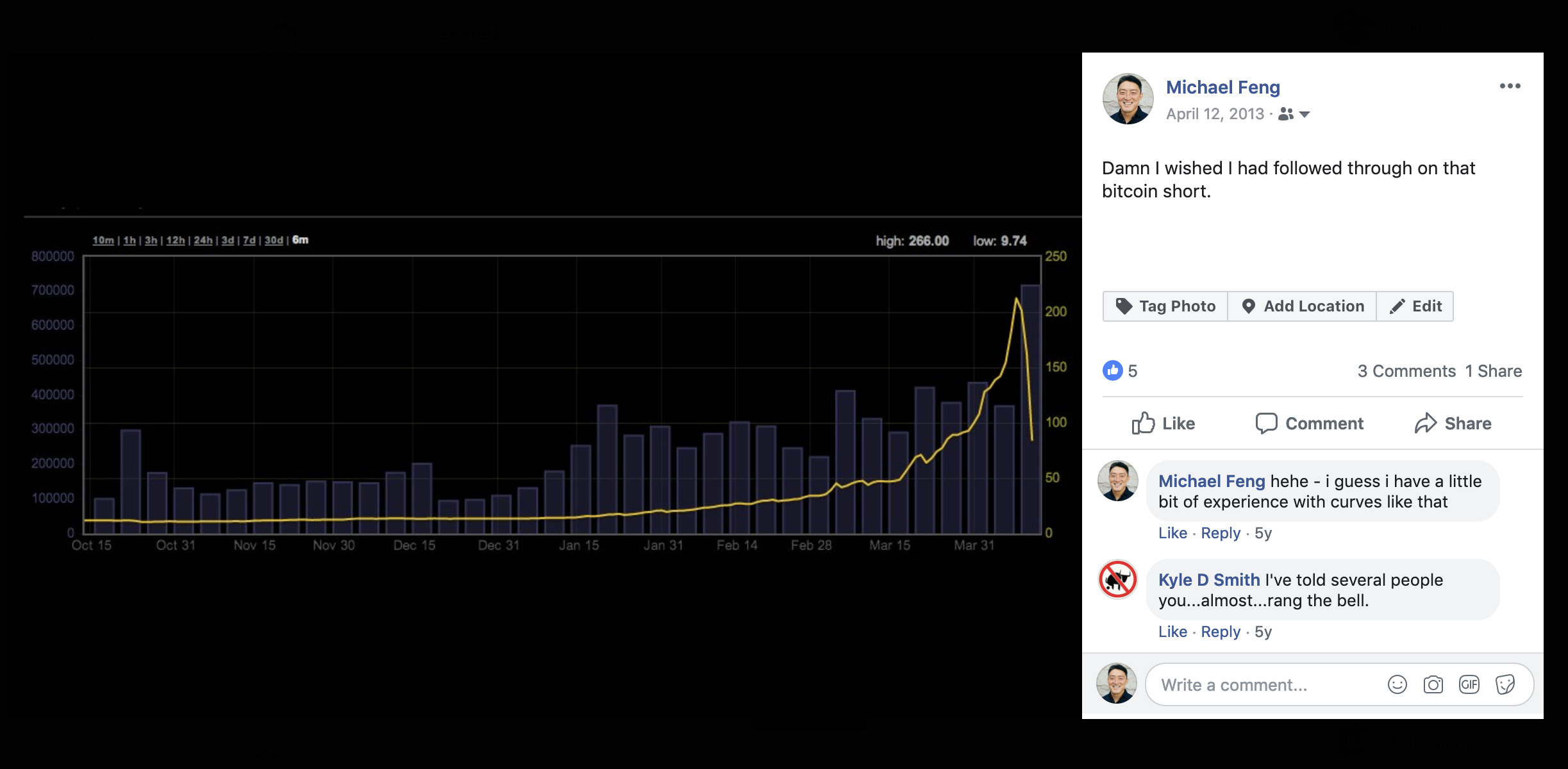The width and height of the screenshot is (1568, 769).
Task: Click the blue thumbs-up reaction icon
Action: click(x=1113, y=370)
